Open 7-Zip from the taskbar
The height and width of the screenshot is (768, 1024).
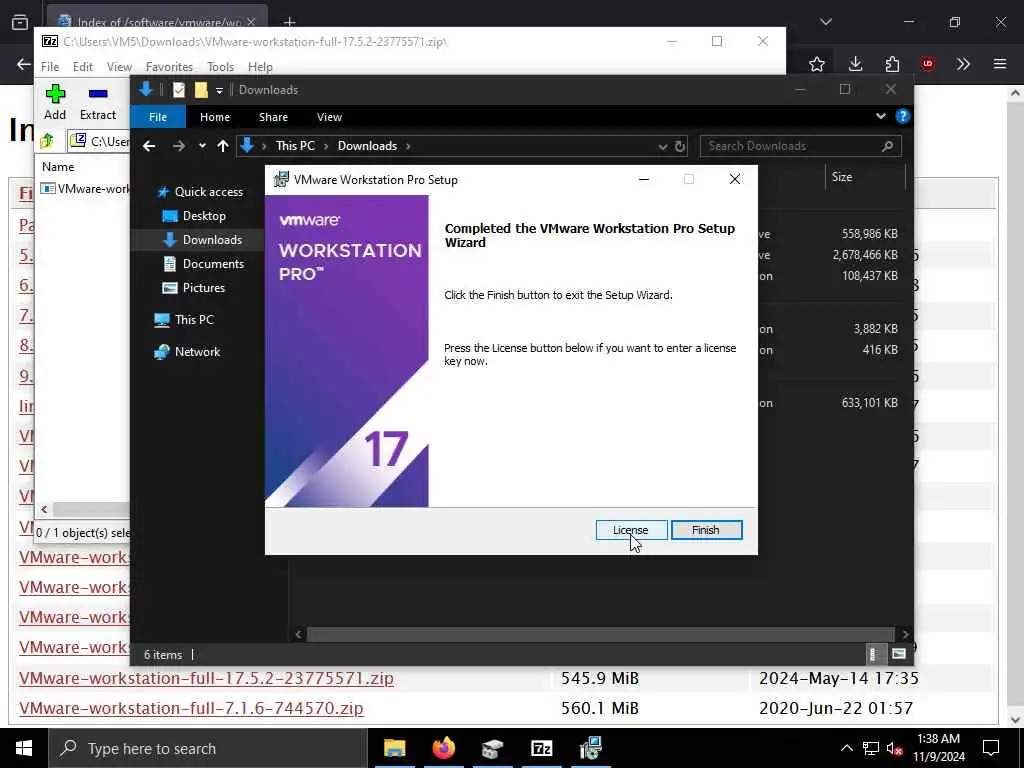click(x=542, y=748)
